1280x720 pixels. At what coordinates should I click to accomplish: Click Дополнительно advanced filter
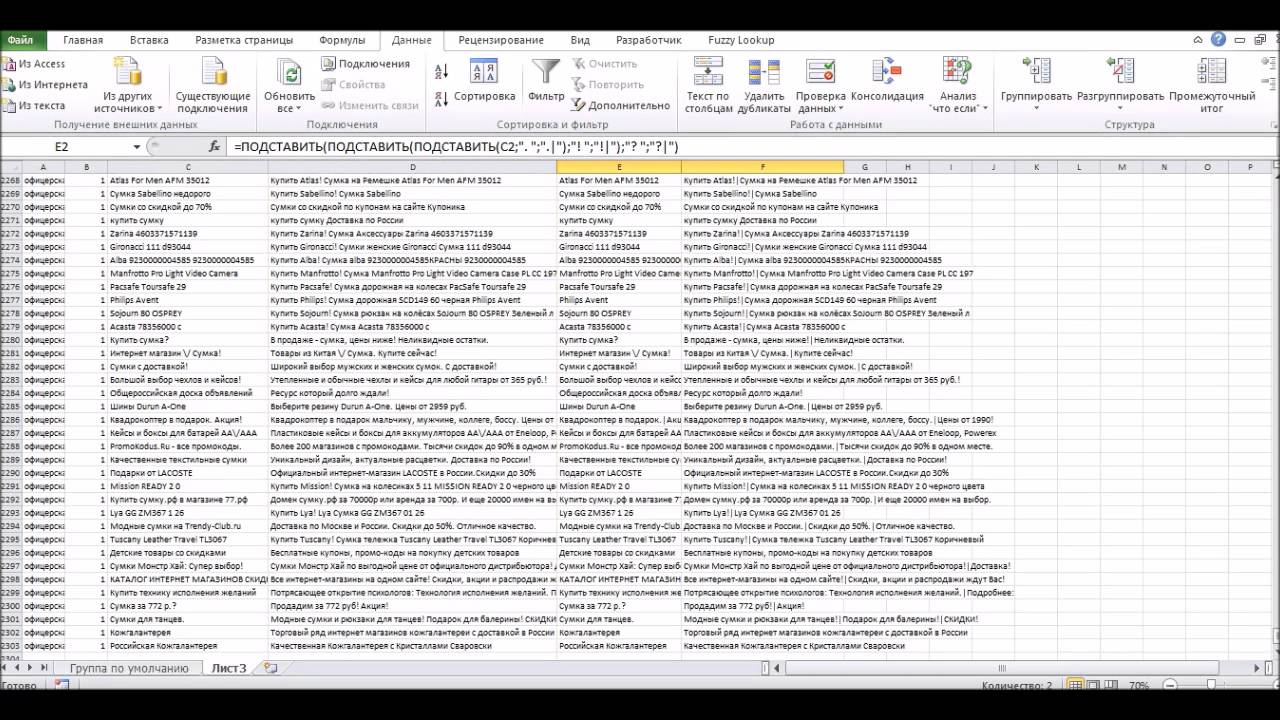(621, 105)
